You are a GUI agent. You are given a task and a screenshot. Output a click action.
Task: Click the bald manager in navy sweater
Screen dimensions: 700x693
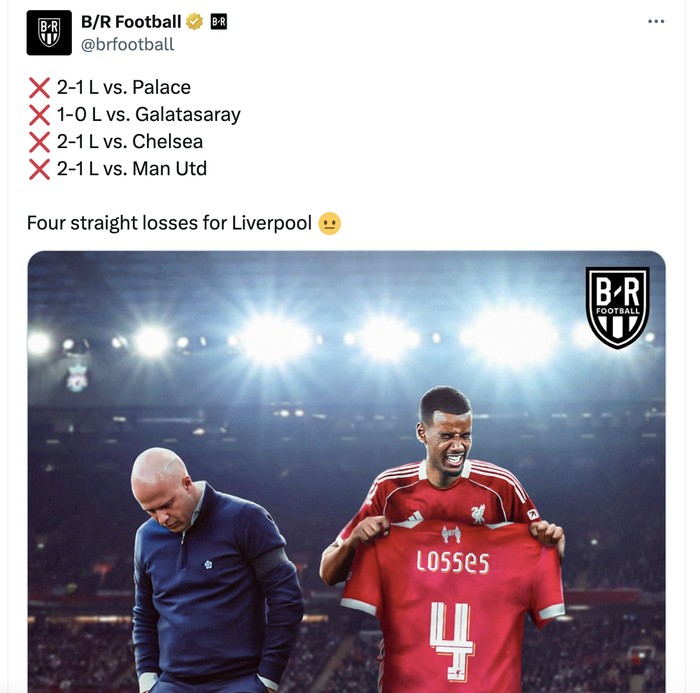click(x=214, y=572)
